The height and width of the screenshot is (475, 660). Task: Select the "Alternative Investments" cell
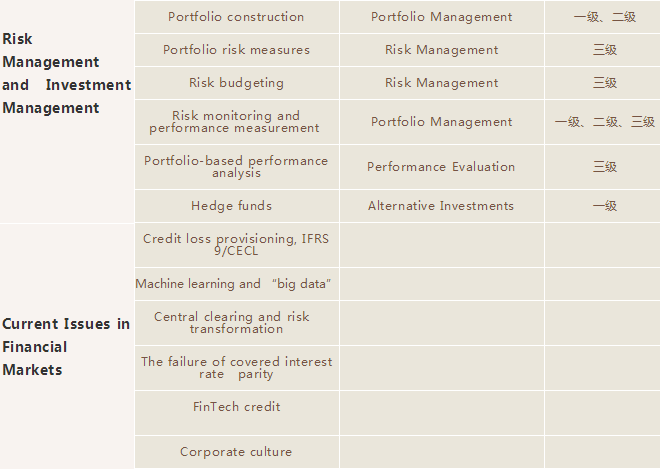coord(441,206)
